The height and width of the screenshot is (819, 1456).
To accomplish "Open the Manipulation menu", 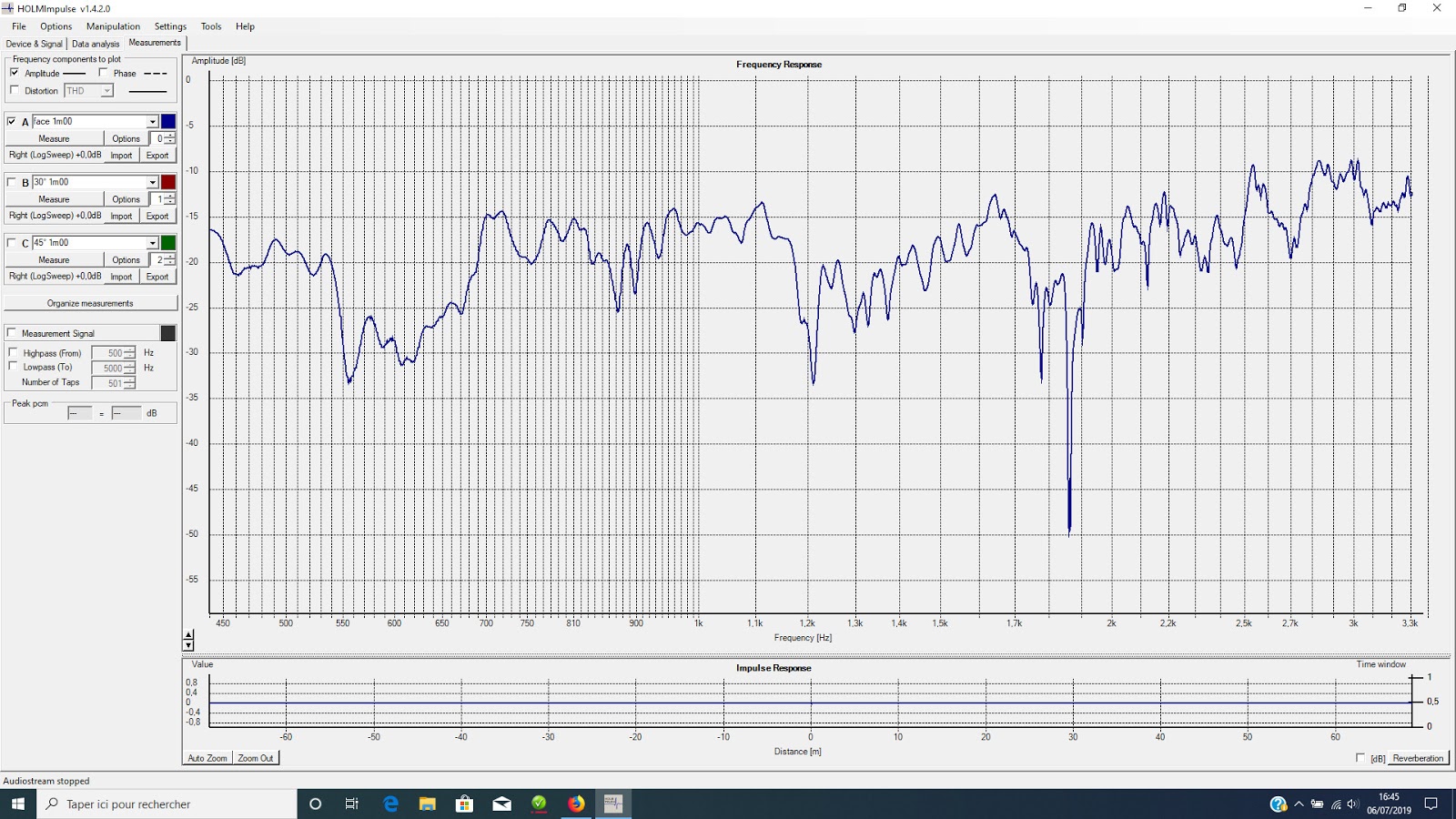I will click(113, 26).
